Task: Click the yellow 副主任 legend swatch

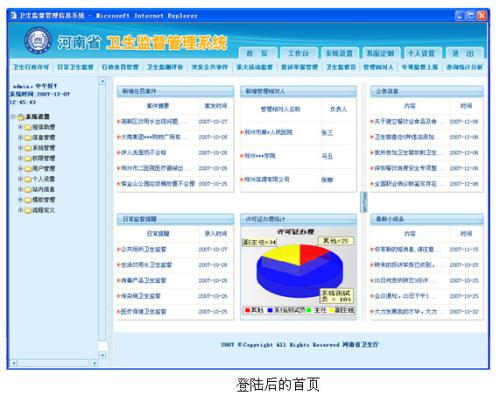Action: tap(332, 310)
